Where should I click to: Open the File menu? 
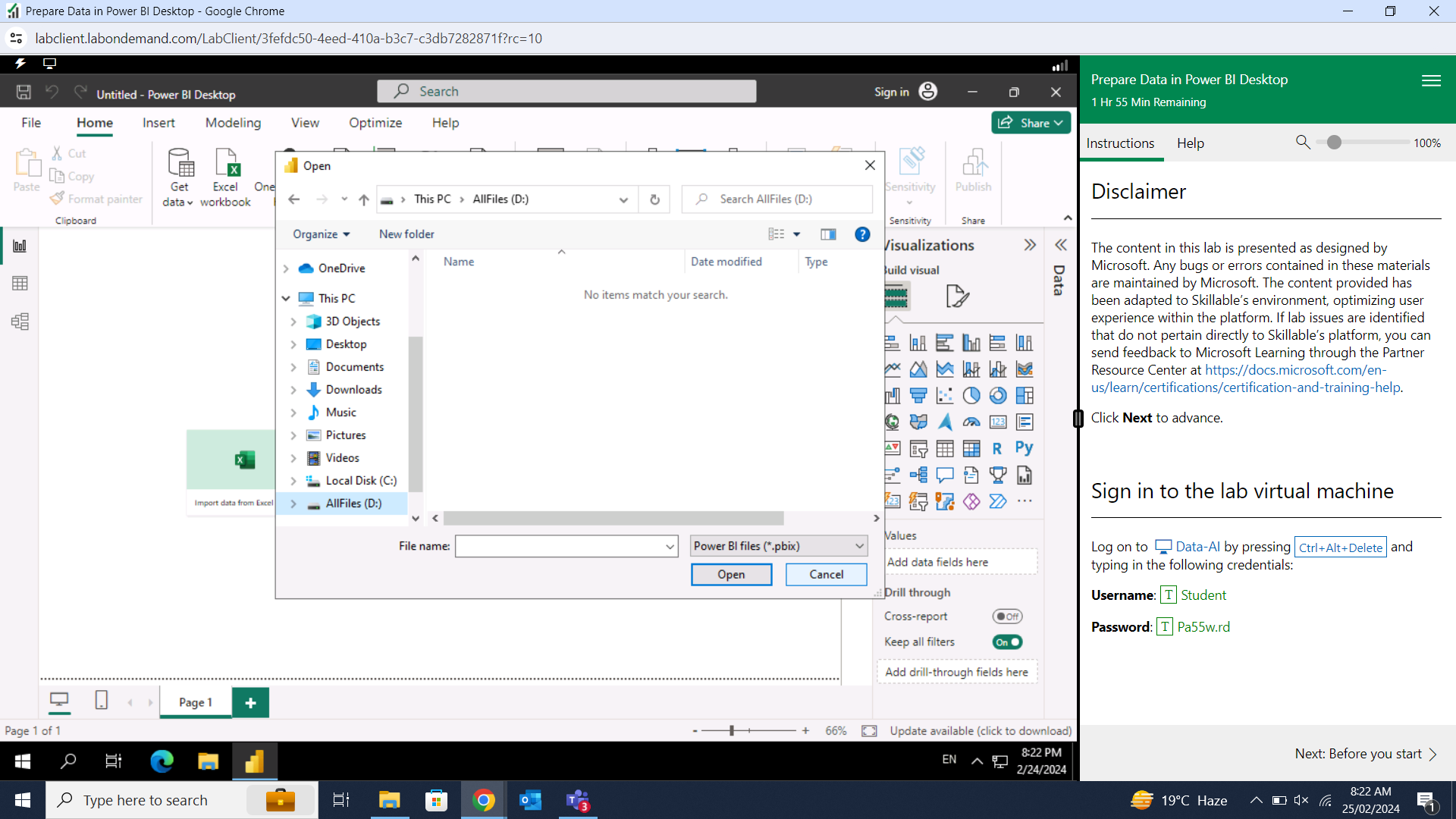click(x=31, y=123)
